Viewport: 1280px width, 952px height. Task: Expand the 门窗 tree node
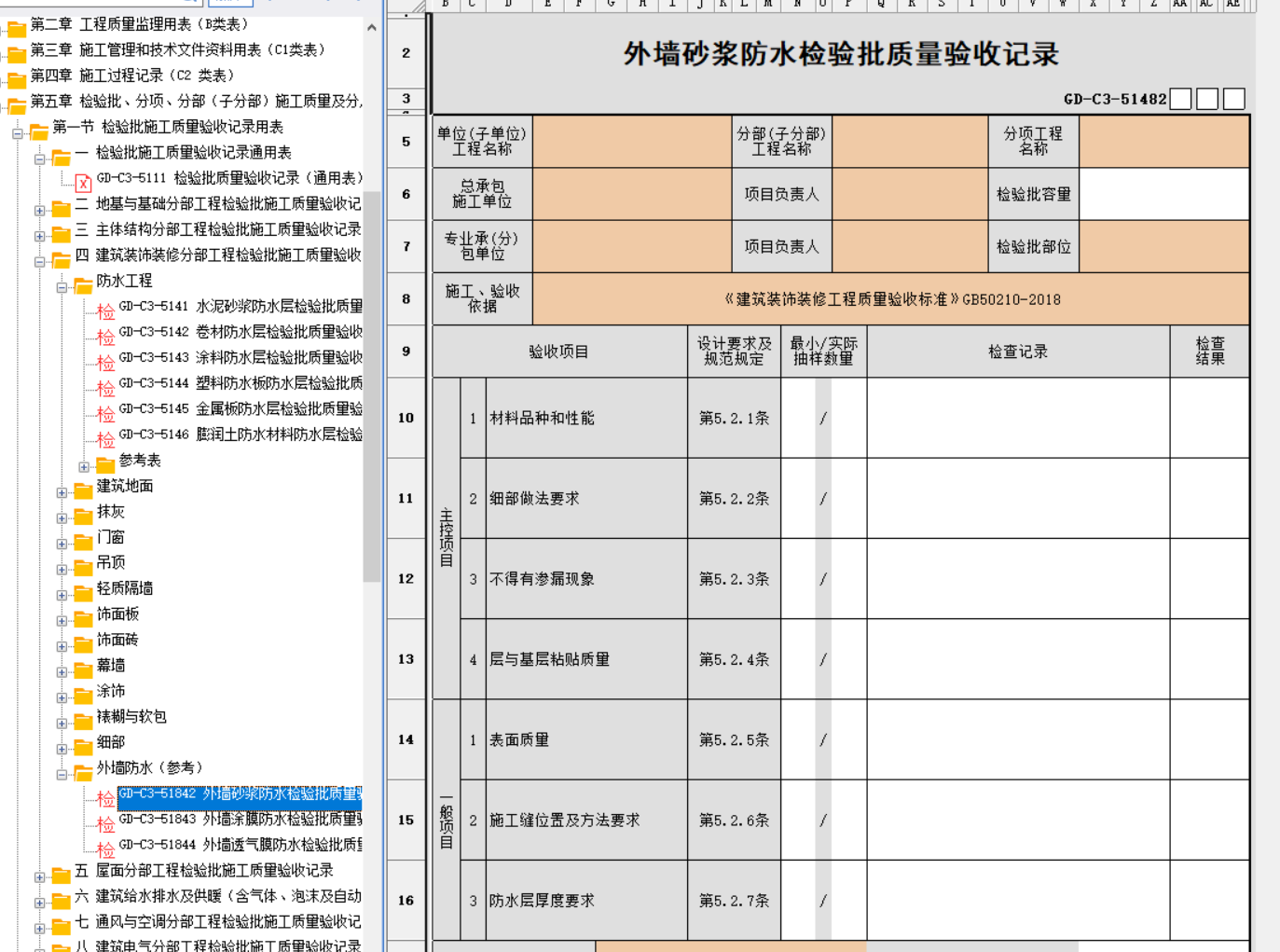point(62,544)
